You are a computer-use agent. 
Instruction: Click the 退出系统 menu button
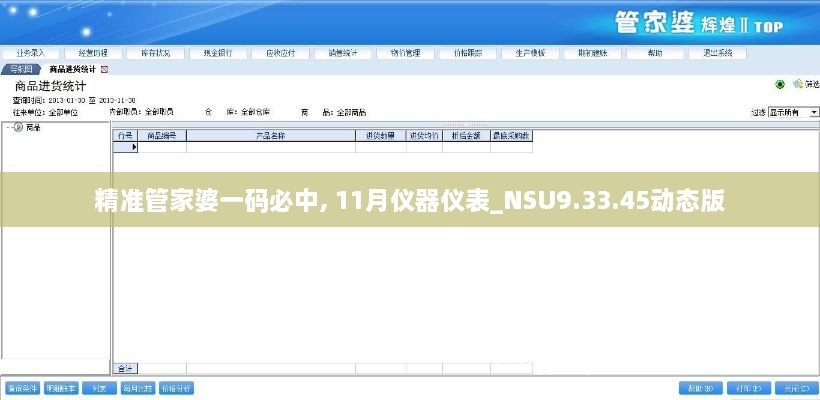tap(718, 53)
